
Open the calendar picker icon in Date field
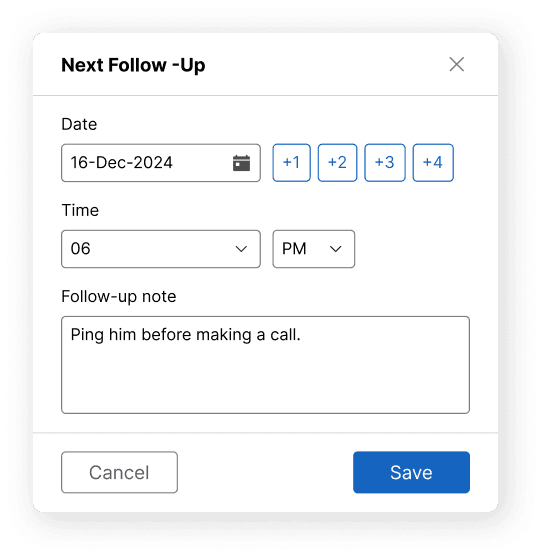point(241,163)
